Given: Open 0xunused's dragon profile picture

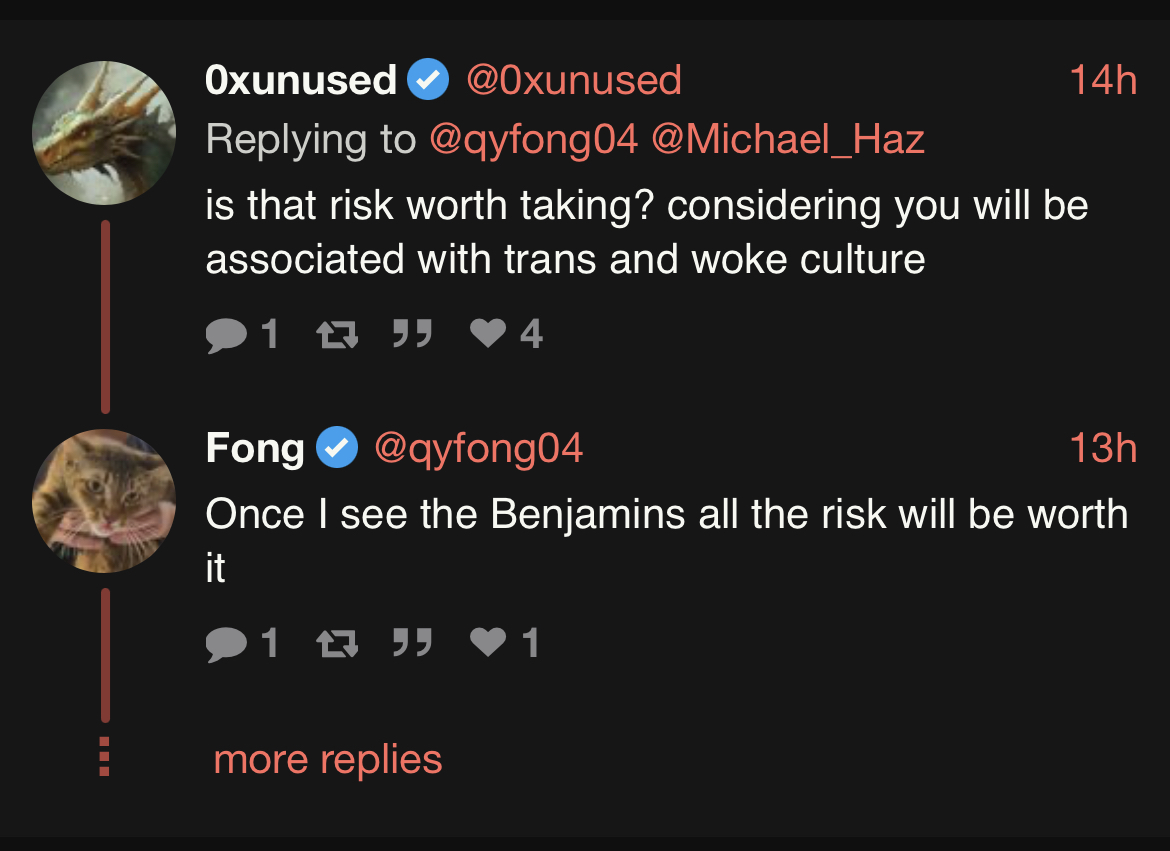Looking at the screenshot, I should (x=104, y=133).
